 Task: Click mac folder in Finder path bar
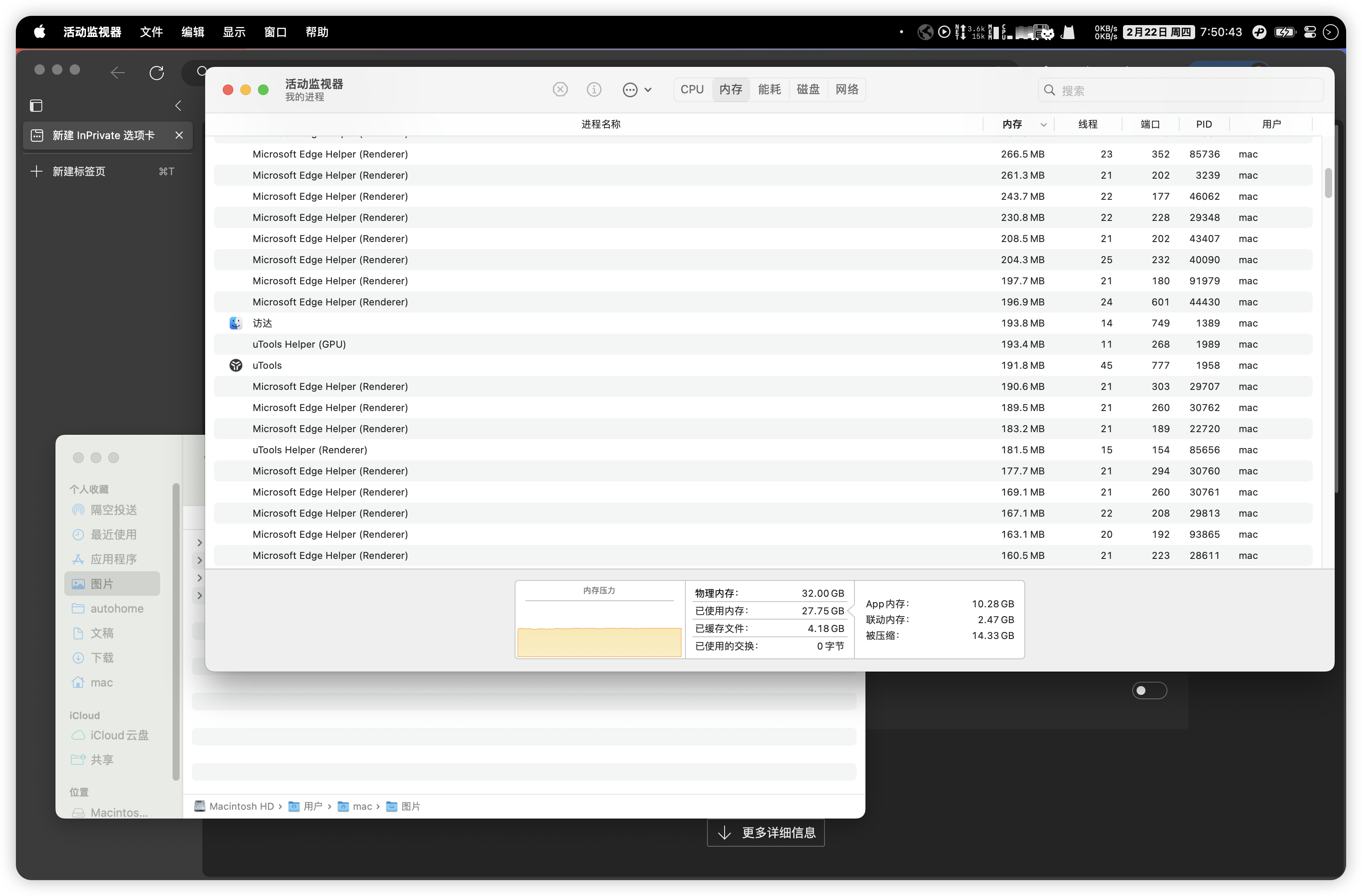click(355, 806)
